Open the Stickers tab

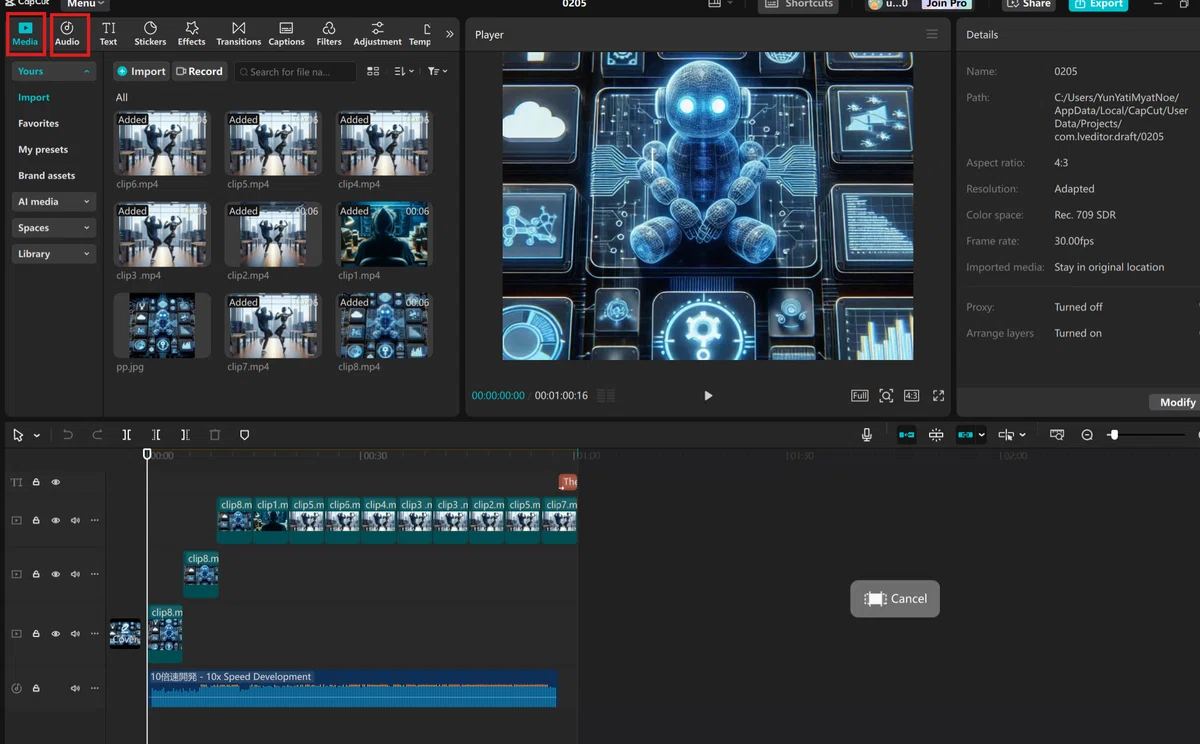click(x=150, y=34)
